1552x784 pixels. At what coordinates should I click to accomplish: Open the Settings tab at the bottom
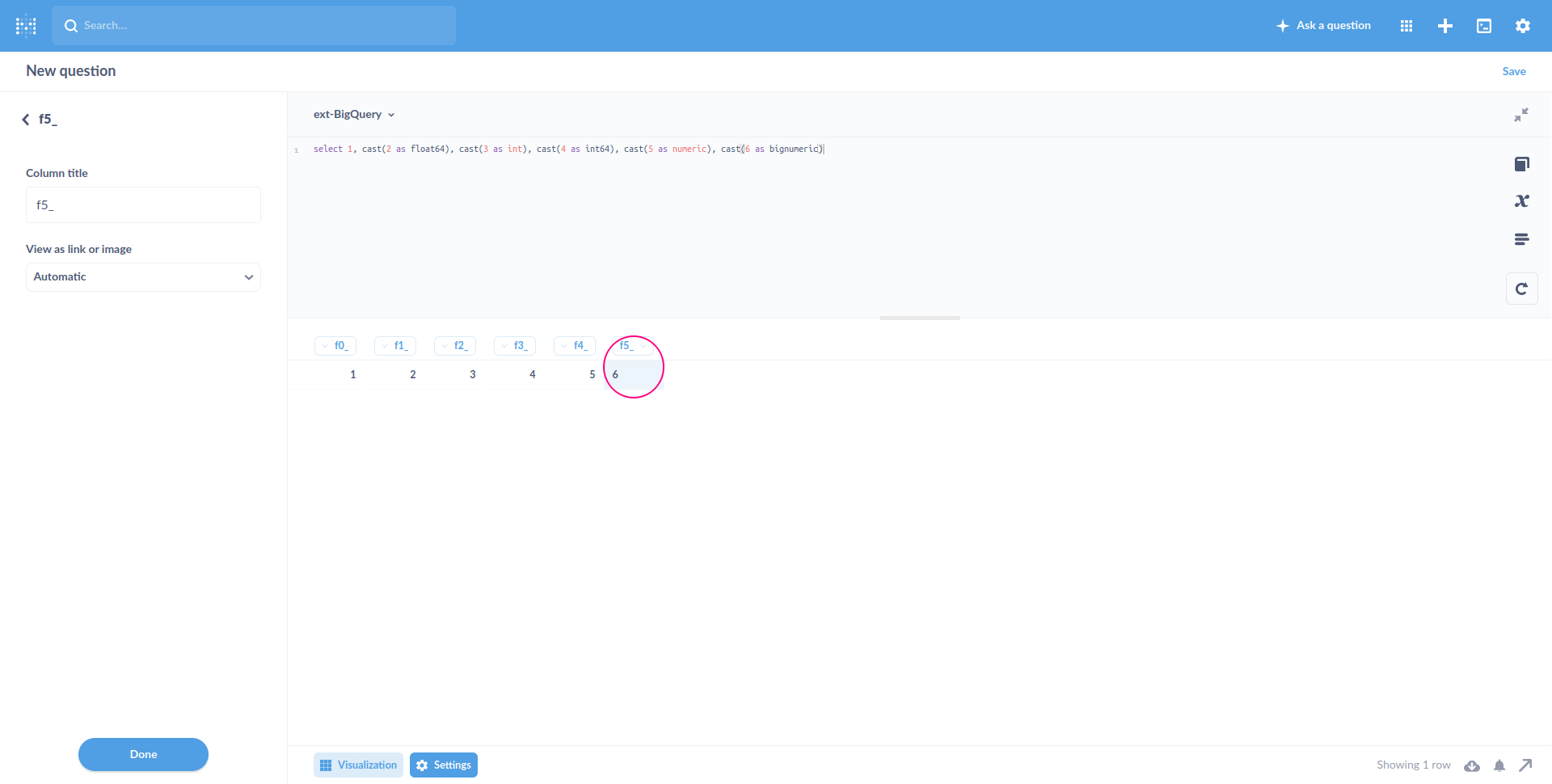pyautogui.click(x=443, y=765)
